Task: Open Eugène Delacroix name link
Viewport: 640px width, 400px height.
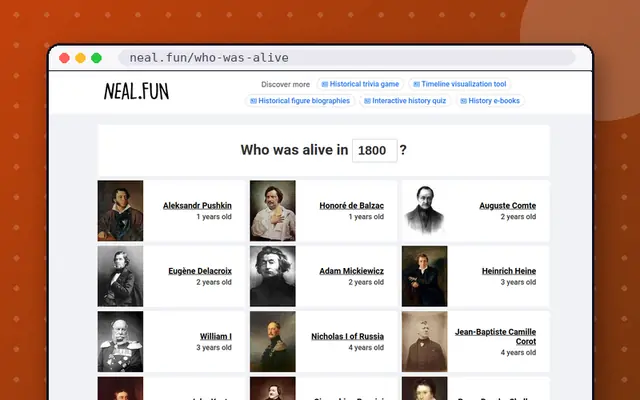Action: [x=200, y=271]
